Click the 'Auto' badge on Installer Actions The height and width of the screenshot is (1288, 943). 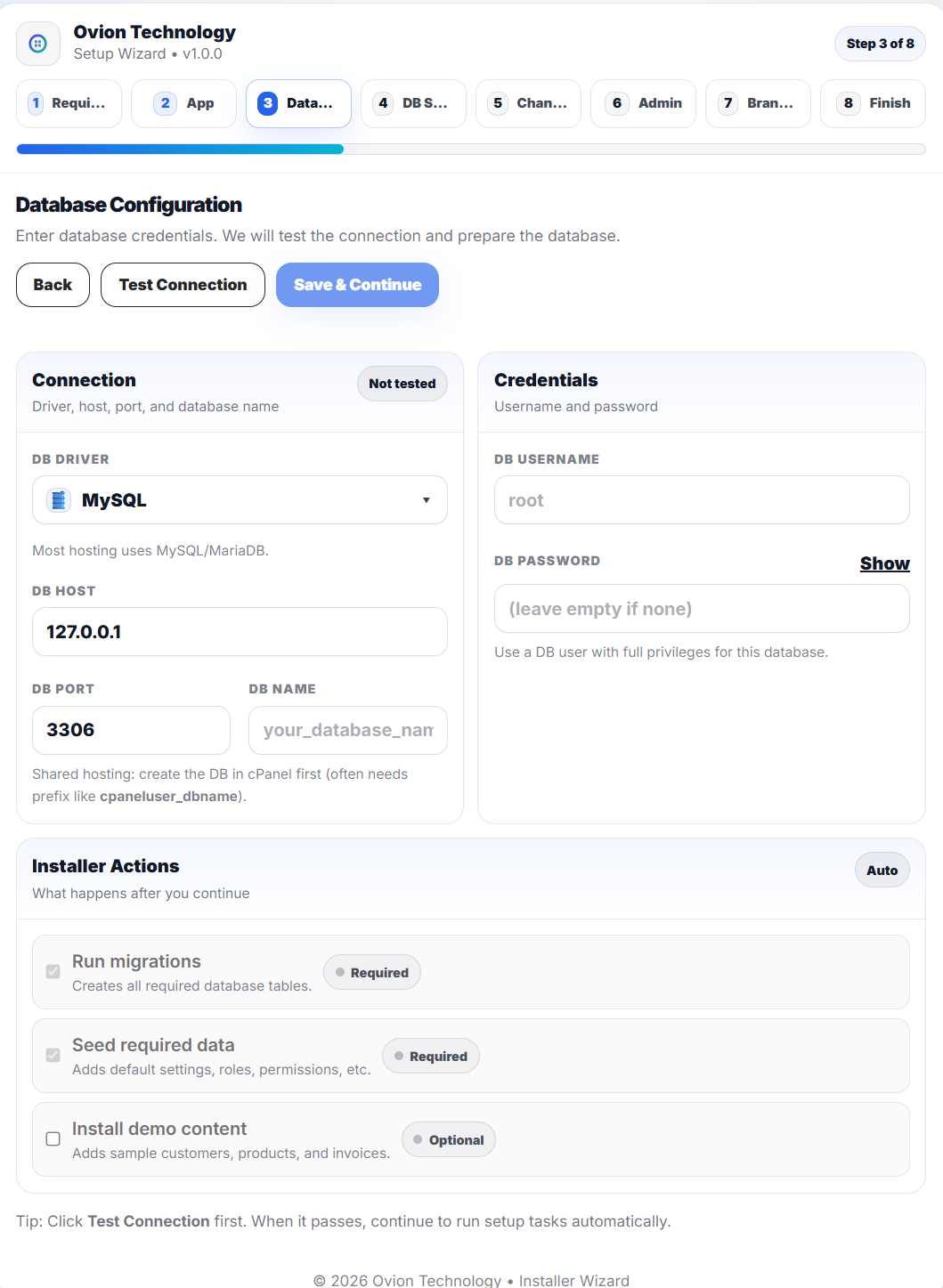882,870
